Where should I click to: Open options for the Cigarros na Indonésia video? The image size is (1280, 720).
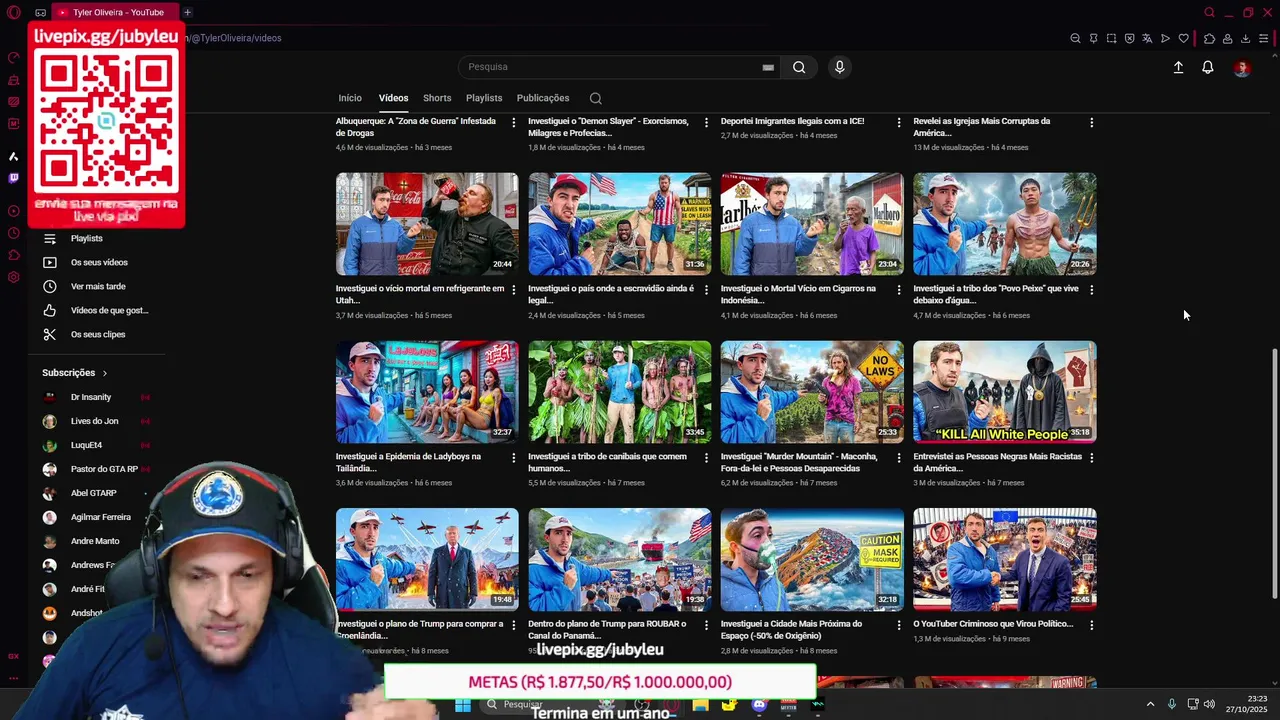898,290
